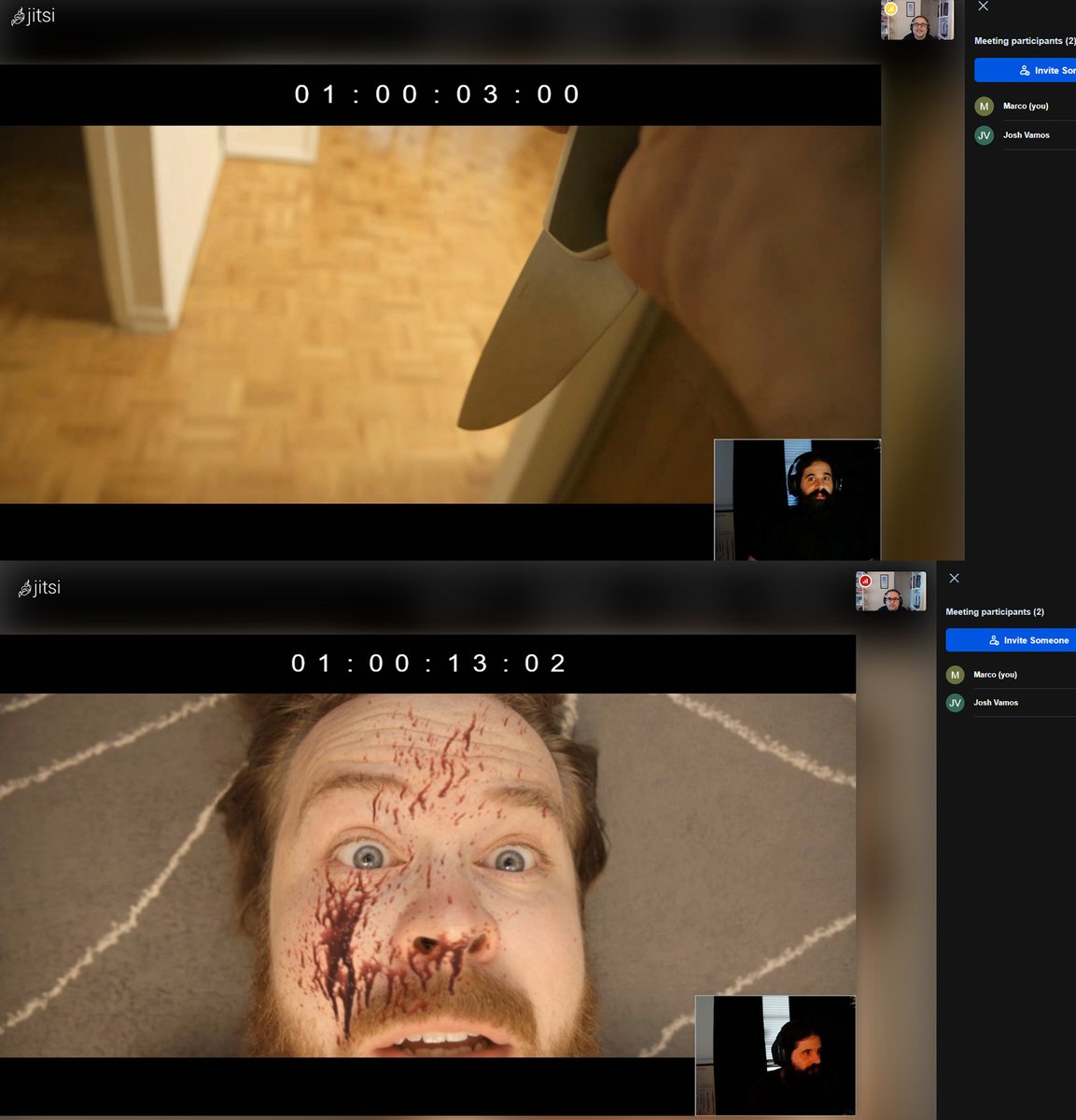Click the green JV avatar in the upper participants list
This screenshot has height=1120, width=1076.
(984, 135)
